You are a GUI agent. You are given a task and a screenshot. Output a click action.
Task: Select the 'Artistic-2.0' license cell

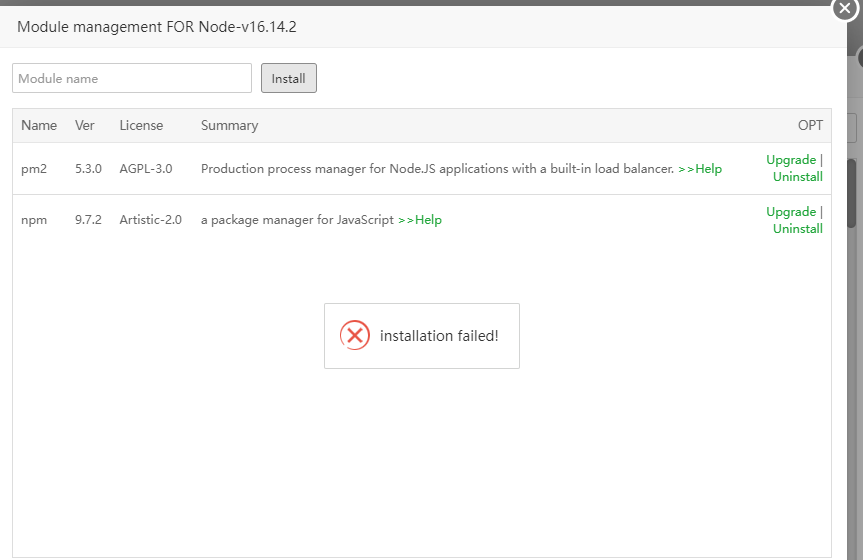(150, 220)
